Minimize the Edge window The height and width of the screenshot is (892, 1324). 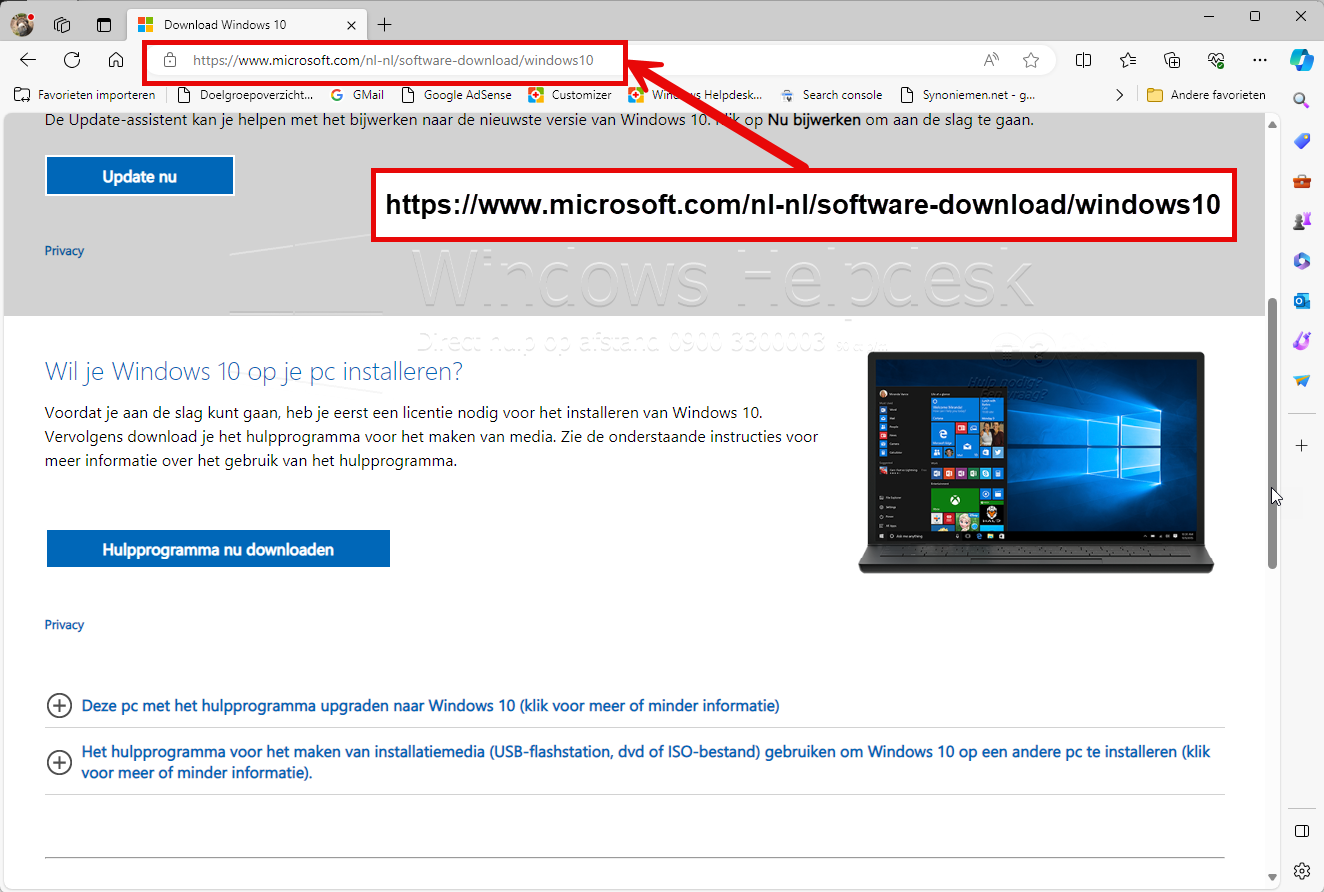pos(1209,16)
